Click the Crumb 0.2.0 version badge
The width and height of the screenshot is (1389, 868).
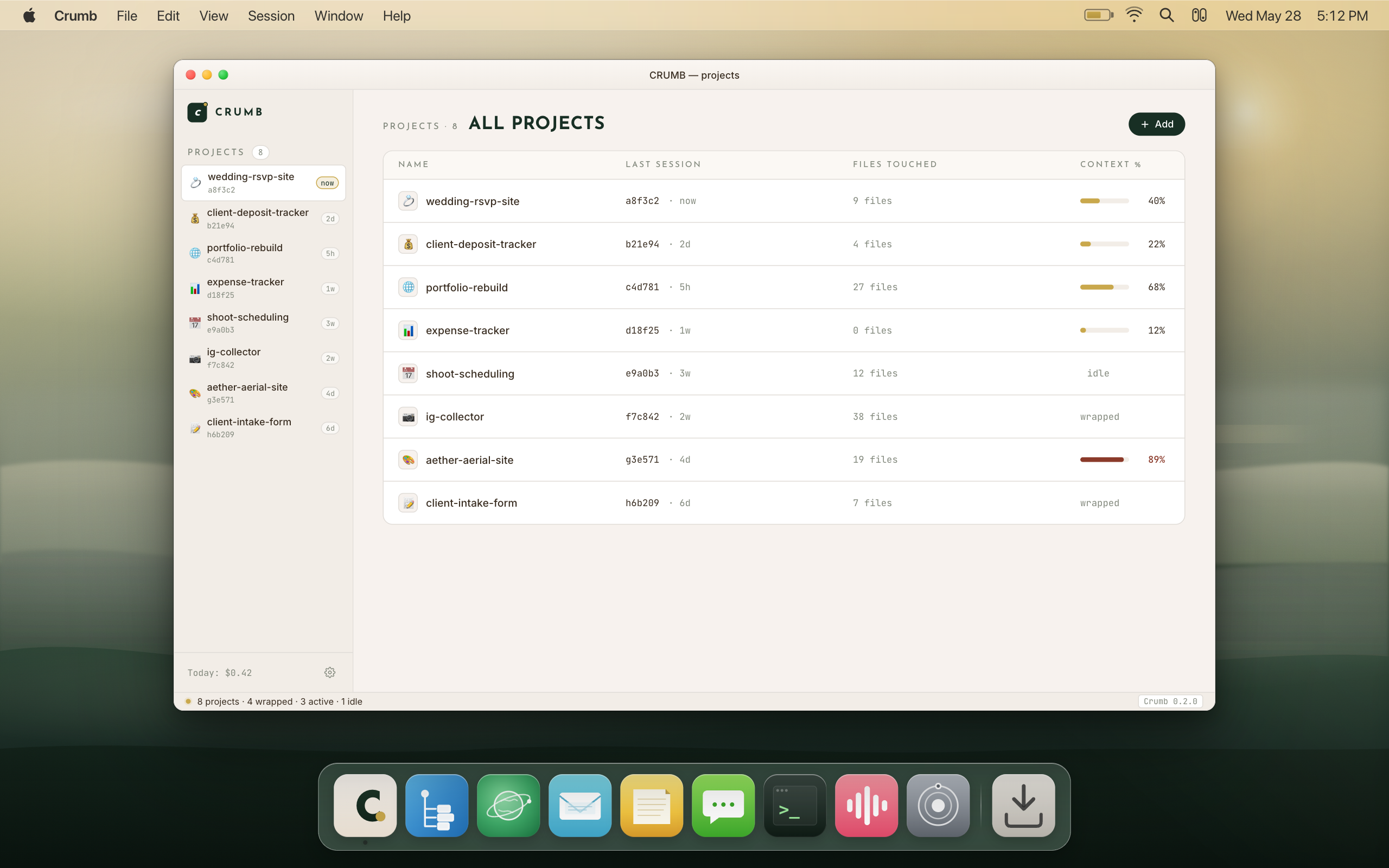[x=1170, y=701]
